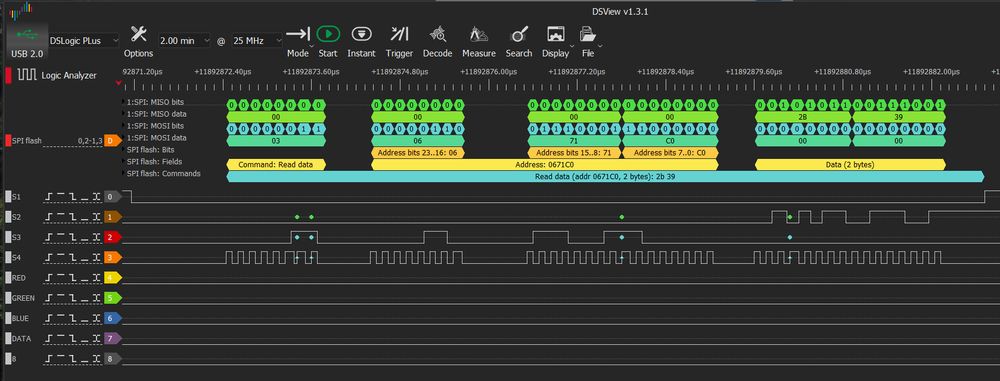Expand the 1:SPI: MISO bits row
Image resolution: width=1000 pixels, height=381 pixels.
[x=124, y=102]
